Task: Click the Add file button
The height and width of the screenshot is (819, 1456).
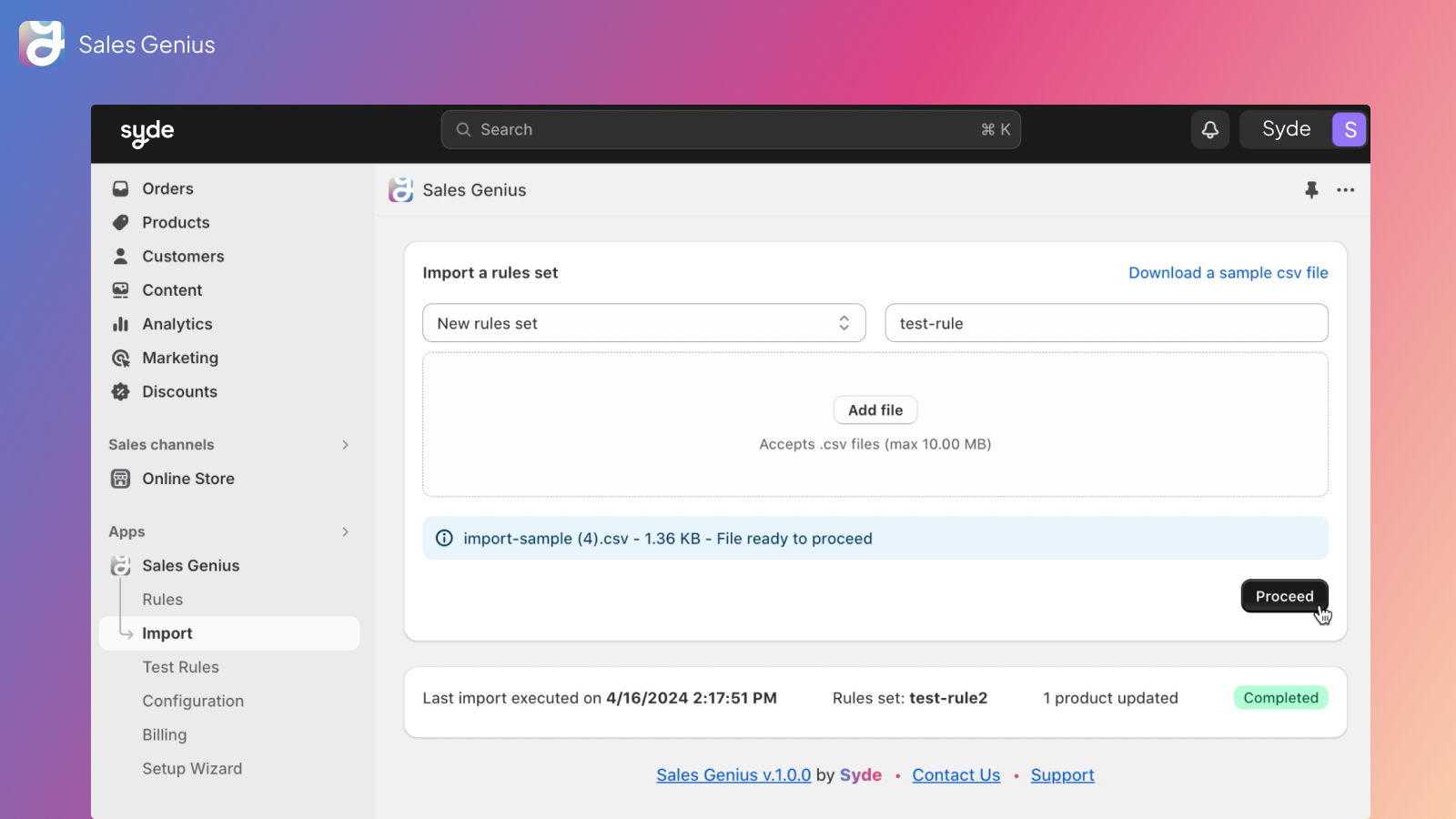Action: 875,410
